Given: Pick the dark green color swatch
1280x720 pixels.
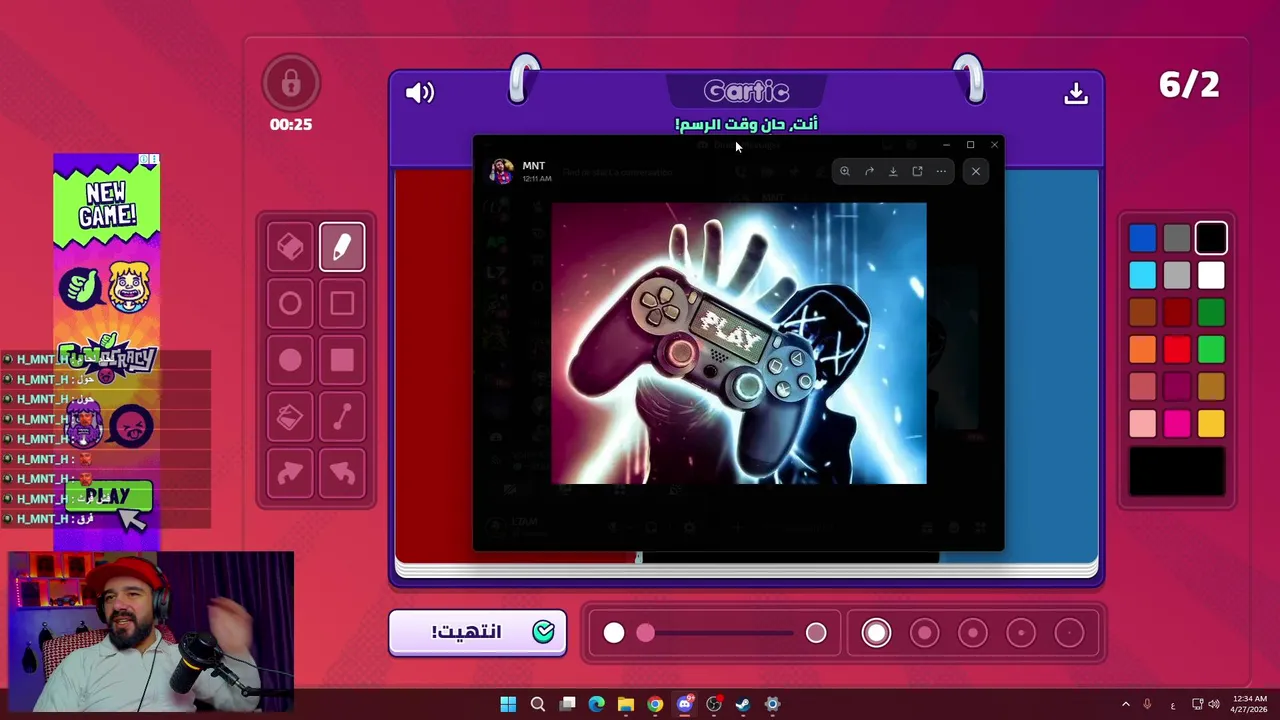Looking at the screenshot, I should pos(1211,312).
